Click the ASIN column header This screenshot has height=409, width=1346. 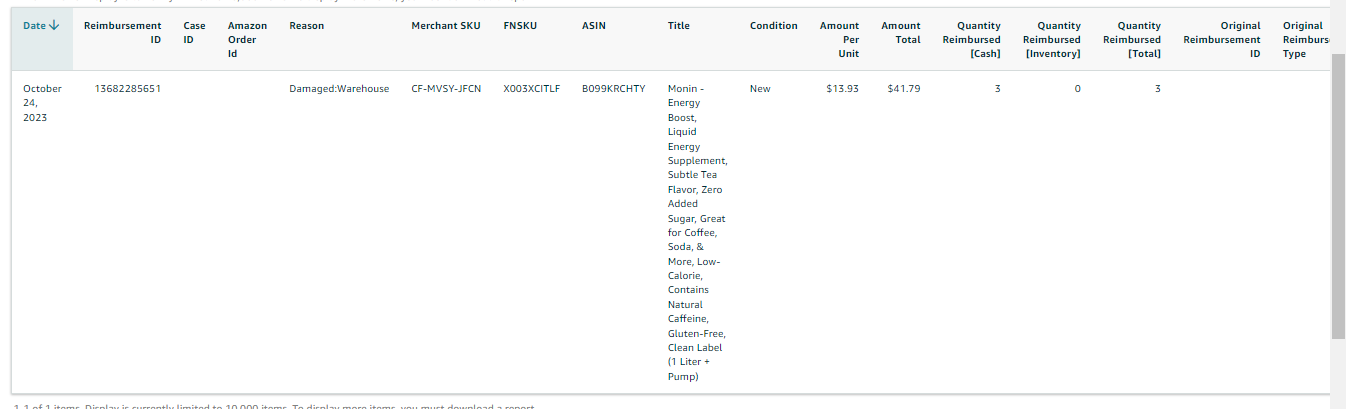pyautogui.click(x=593, y=26)
